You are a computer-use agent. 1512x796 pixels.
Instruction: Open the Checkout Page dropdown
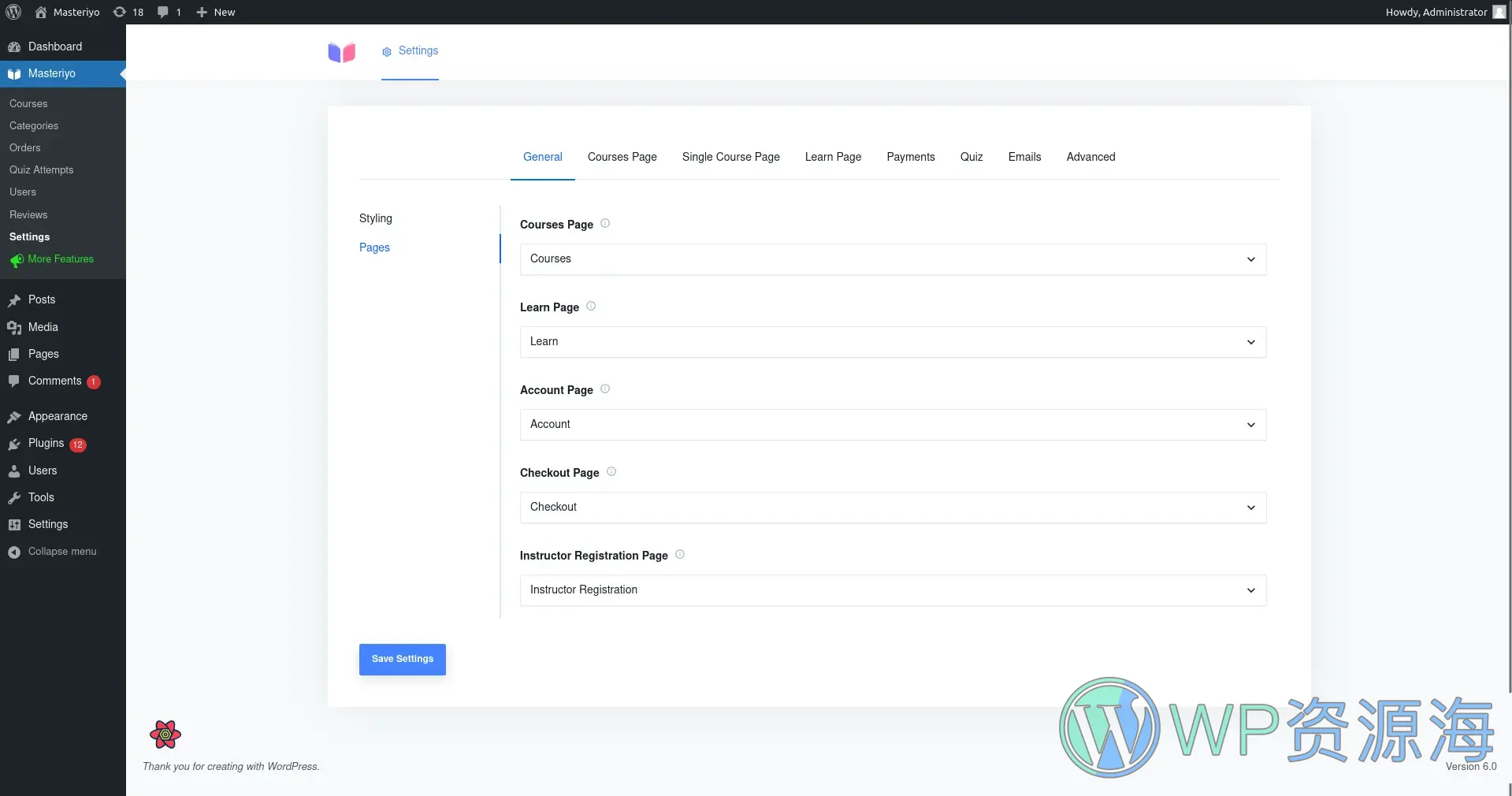point(892,508)
